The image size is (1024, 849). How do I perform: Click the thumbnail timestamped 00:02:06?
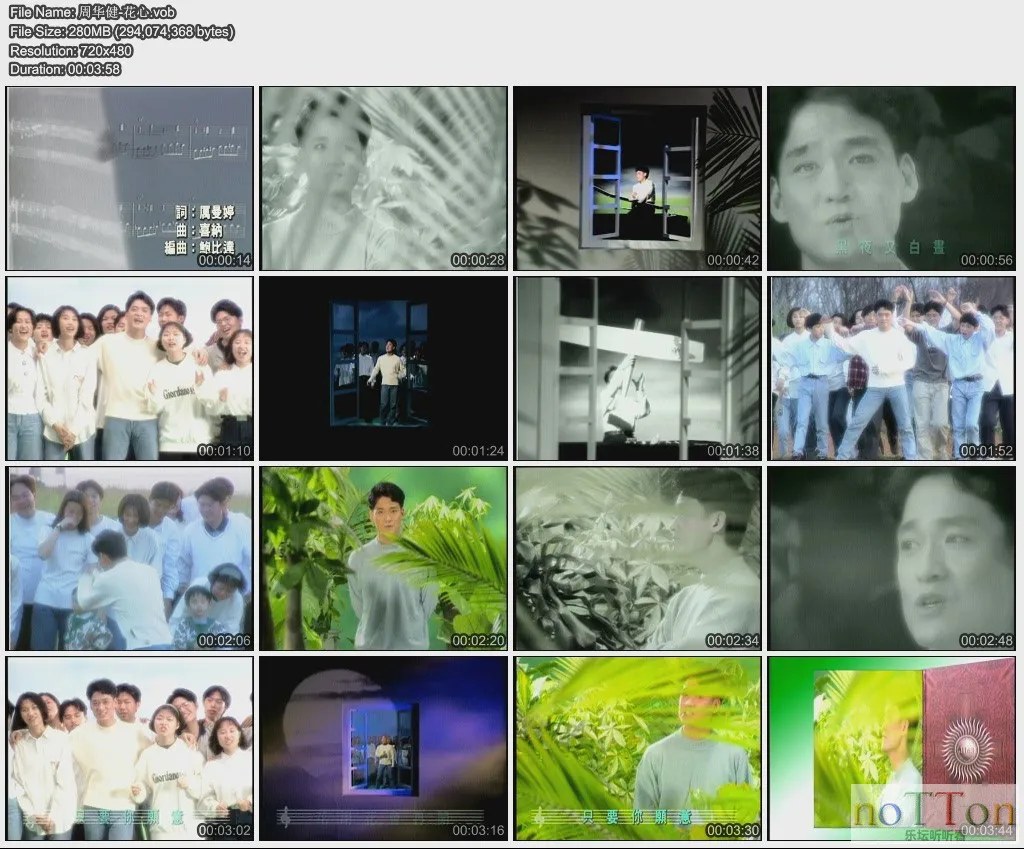point(130,558)
